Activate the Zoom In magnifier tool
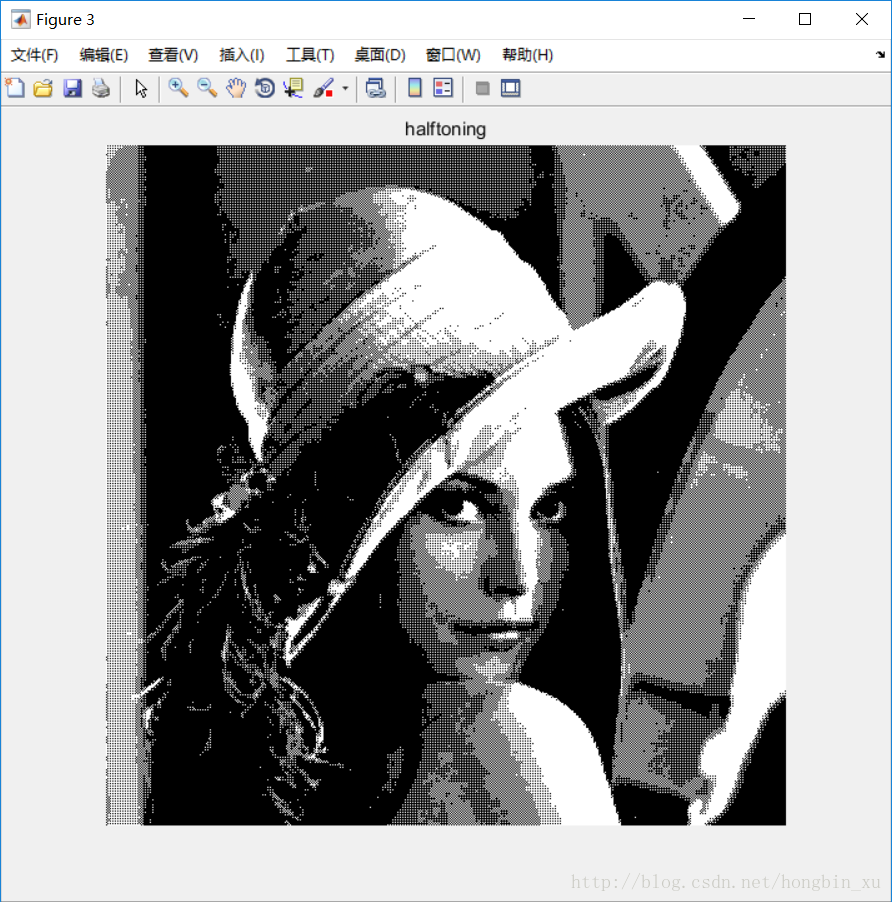This screenshot has height=902, width=892. (x=178, y=88)
